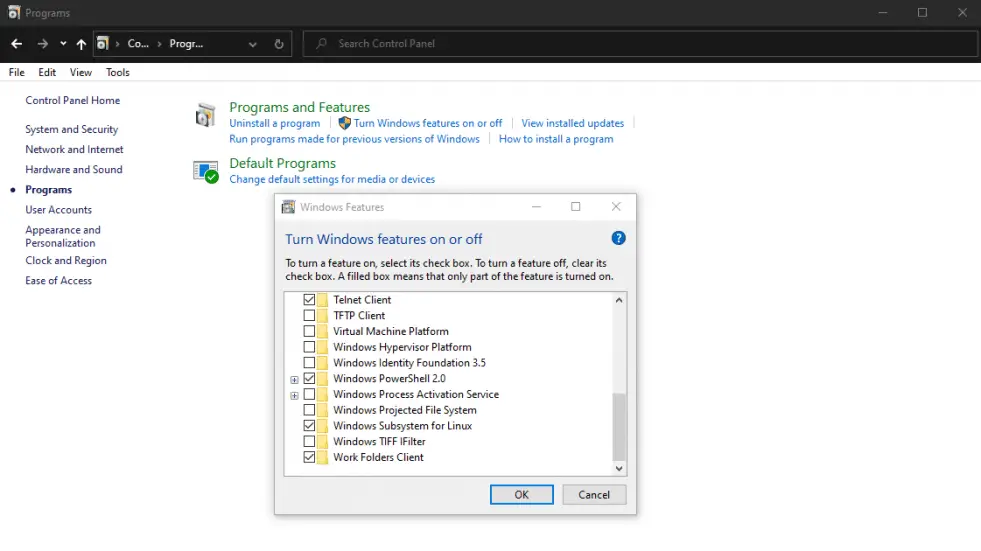
Task: Click the features list scroll up arrow
Action: [x=619, y=300]
